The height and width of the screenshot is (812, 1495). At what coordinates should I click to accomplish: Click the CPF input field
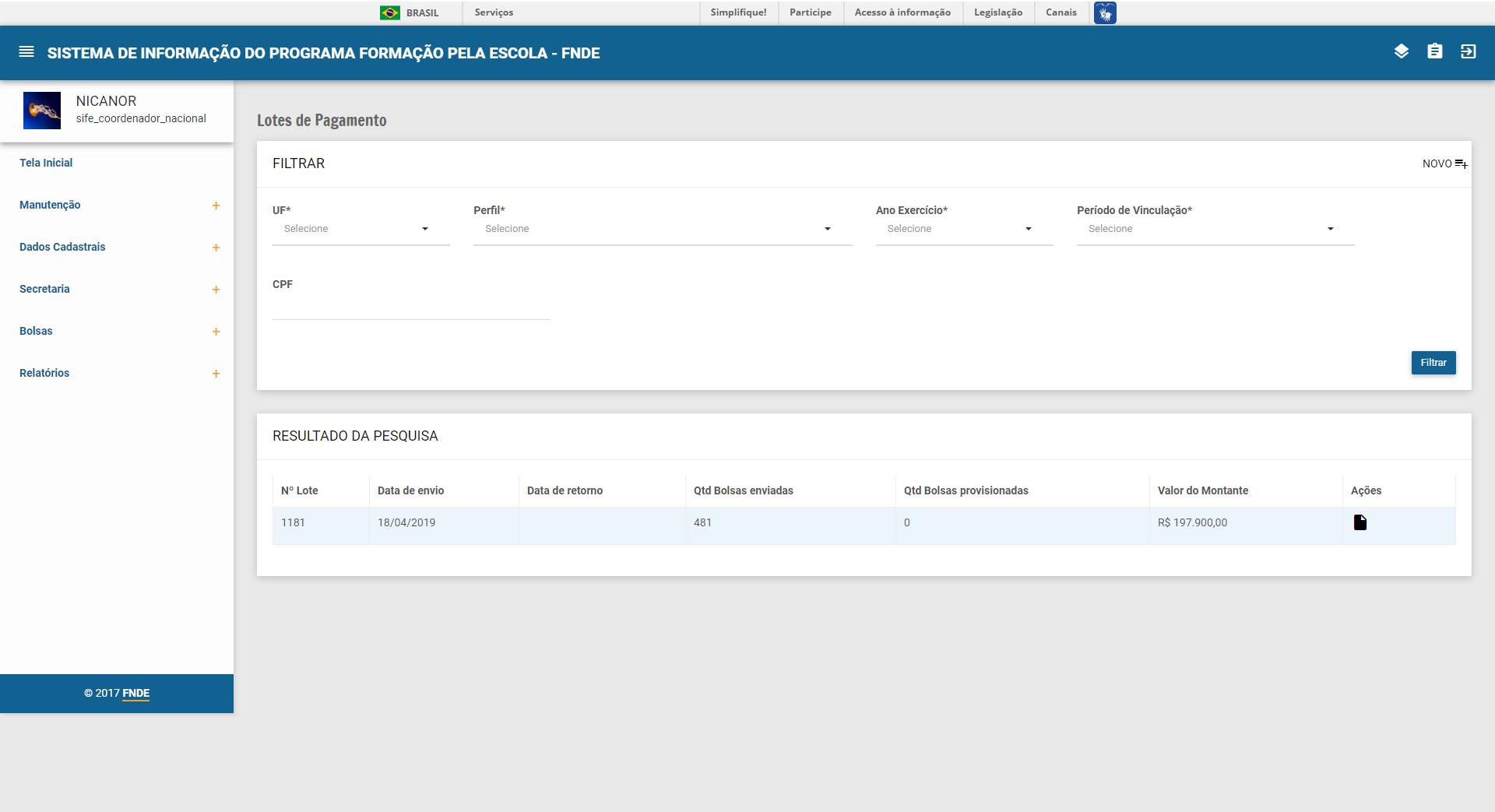tap(410, 308)
